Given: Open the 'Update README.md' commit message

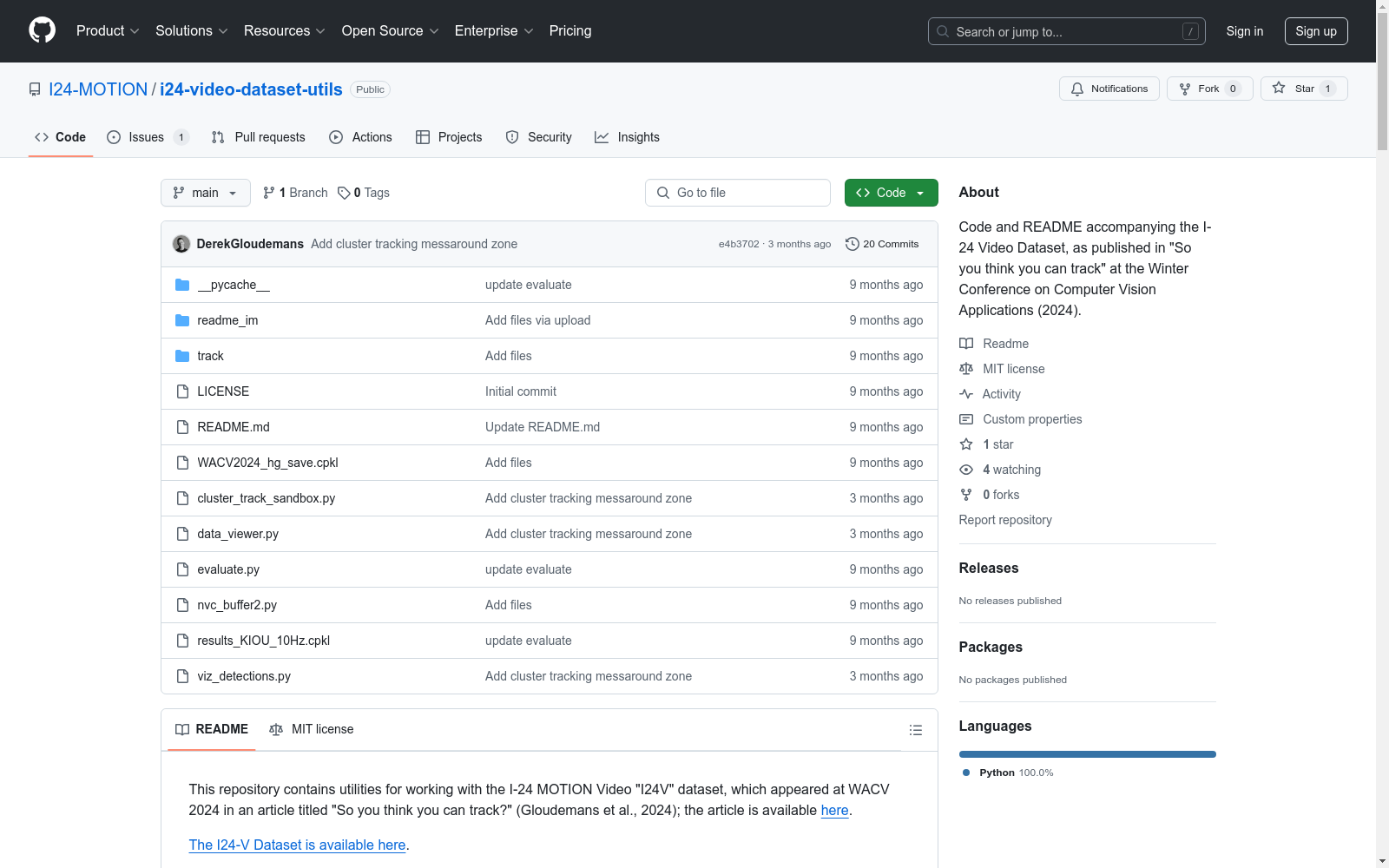Looking at the screenshot, I should pos(543,427).
